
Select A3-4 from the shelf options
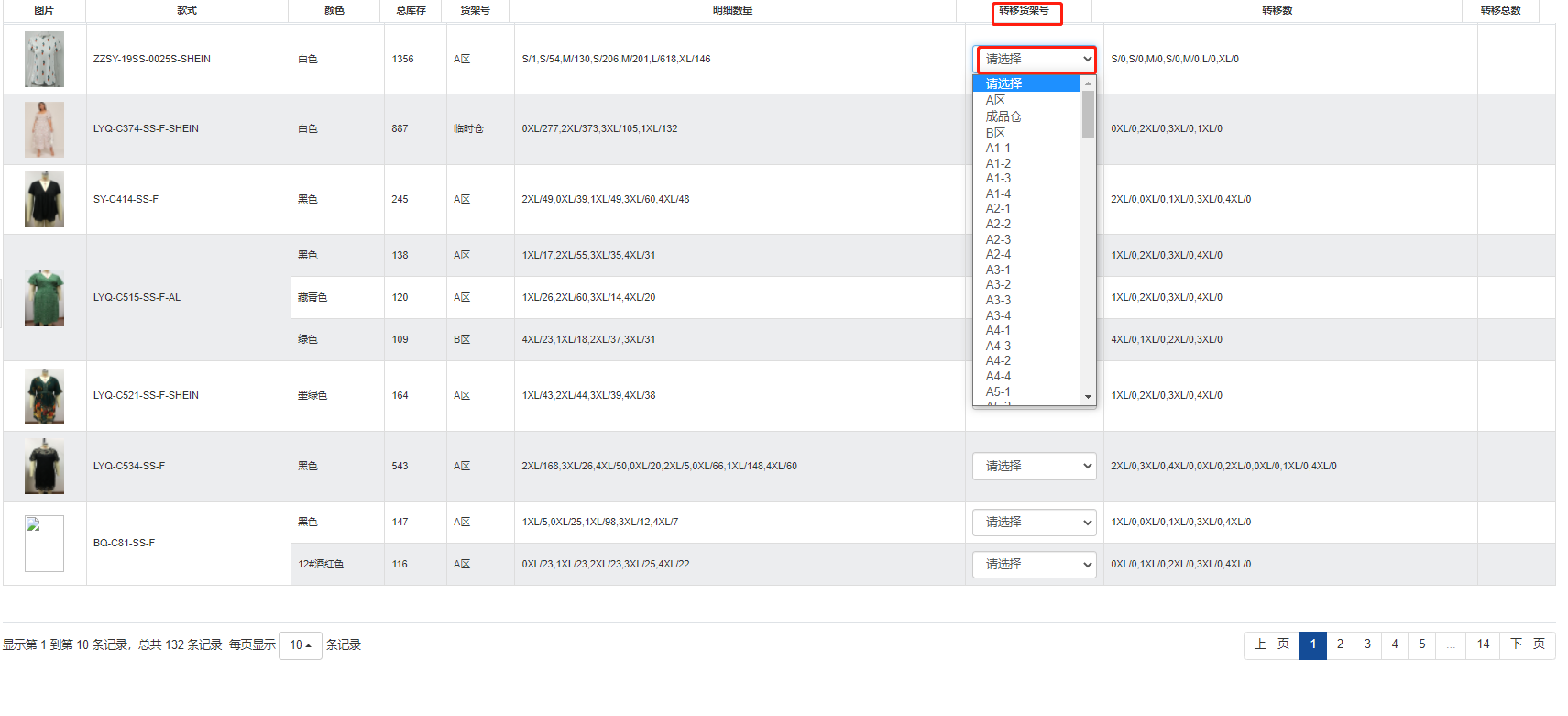point(998,315)
